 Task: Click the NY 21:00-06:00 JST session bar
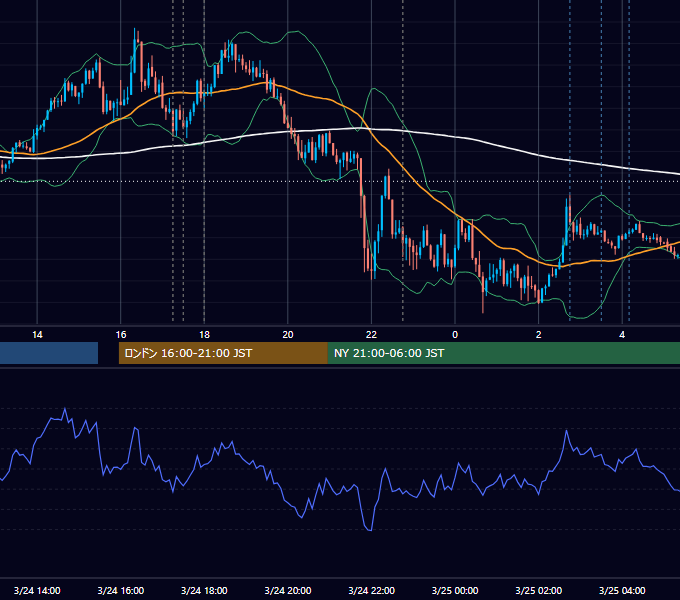pos(503,353)
